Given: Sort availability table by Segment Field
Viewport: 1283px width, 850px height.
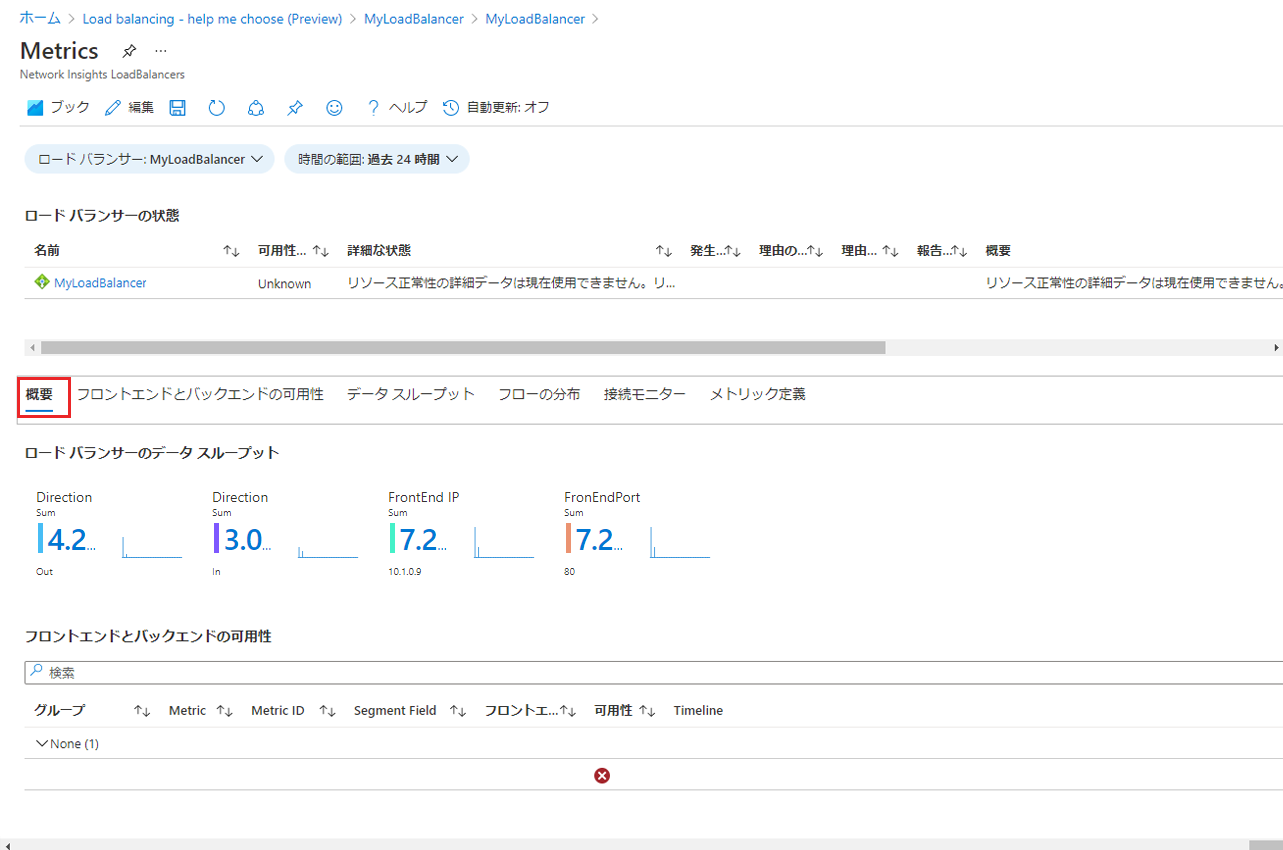Looking at the screenshot, I should [458, 711].
